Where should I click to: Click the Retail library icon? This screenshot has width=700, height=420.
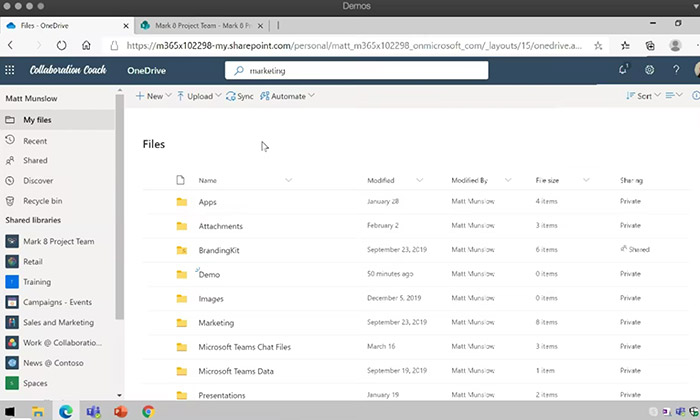pyautogui.click(x=12, y=262)
